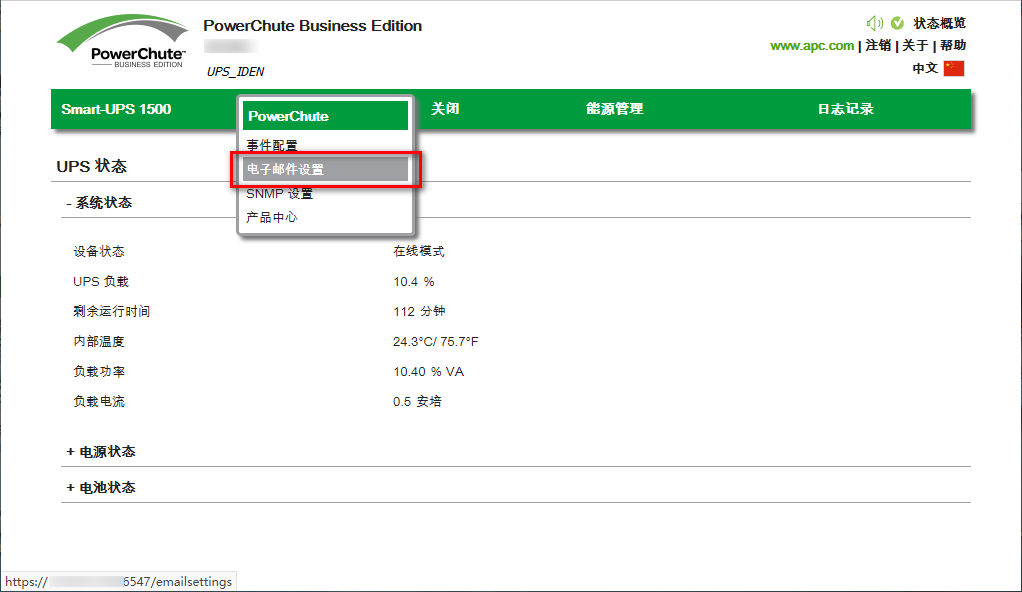Click the PowerChute Business Edition title text
1022x592 pixels.
pyautogui.click(x=313, y=26)
